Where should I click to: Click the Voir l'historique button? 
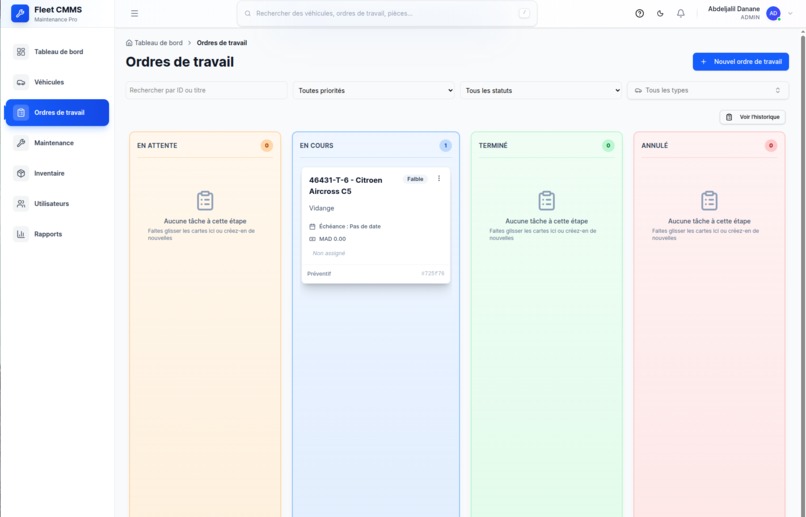point(753,117)
